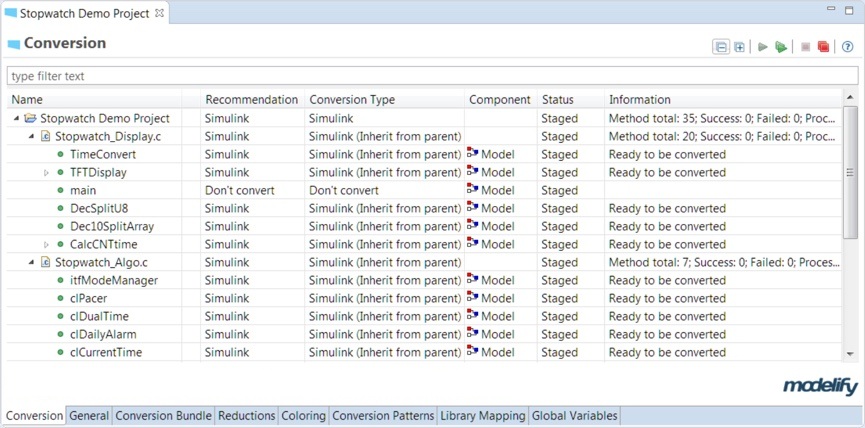
Task: Sort by the Name column header
Action: coord(94,100)
